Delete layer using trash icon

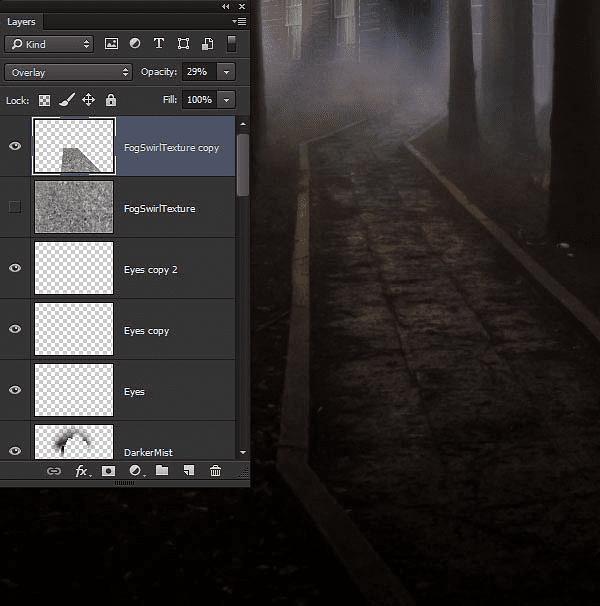point(215,471)
